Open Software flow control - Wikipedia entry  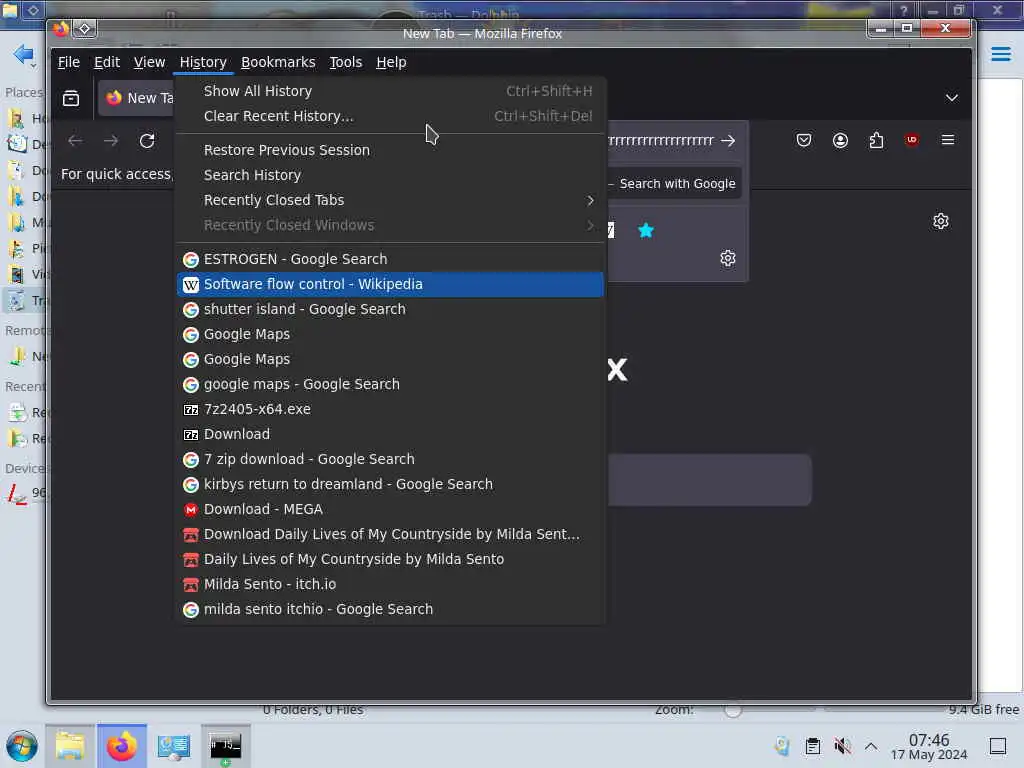click(391, 284)
